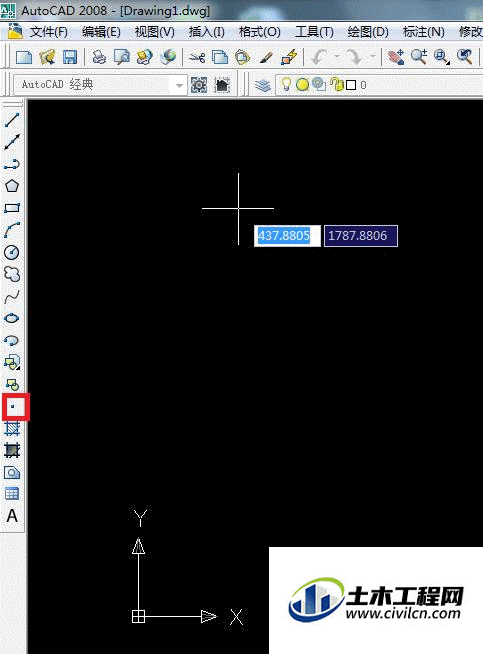
Task: Open the 插入(I) menu
Action: tap(206, 32)
